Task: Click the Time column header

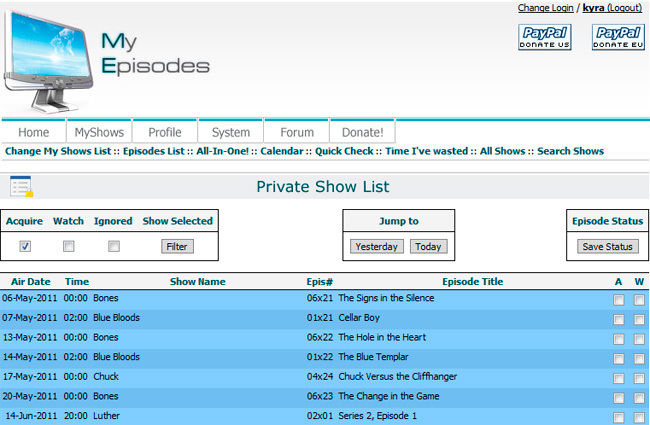Action: (x=77, y=282)
